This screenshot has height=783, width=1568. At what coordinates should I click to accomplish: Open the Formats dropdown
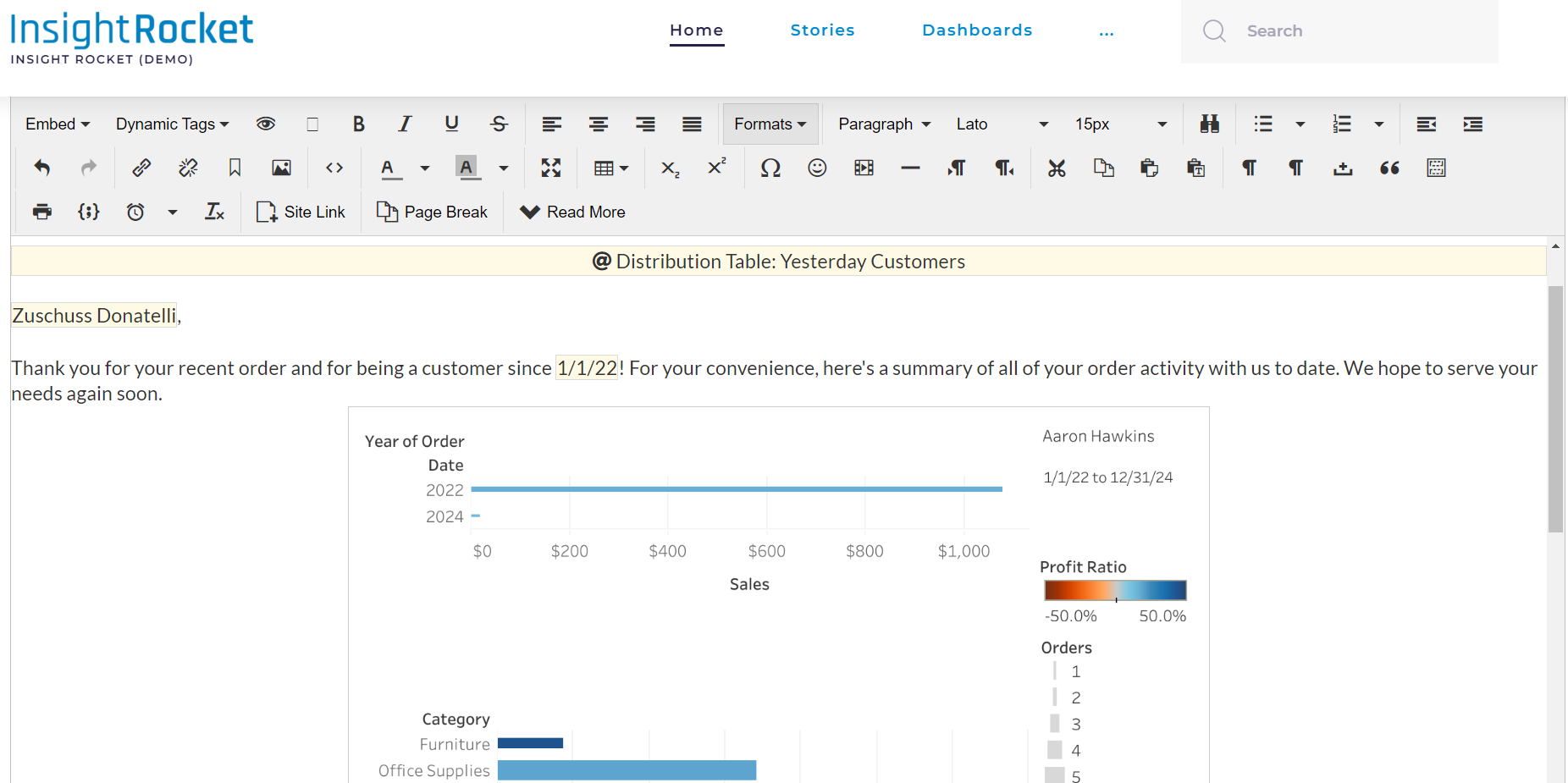click(x=770, y=124)
